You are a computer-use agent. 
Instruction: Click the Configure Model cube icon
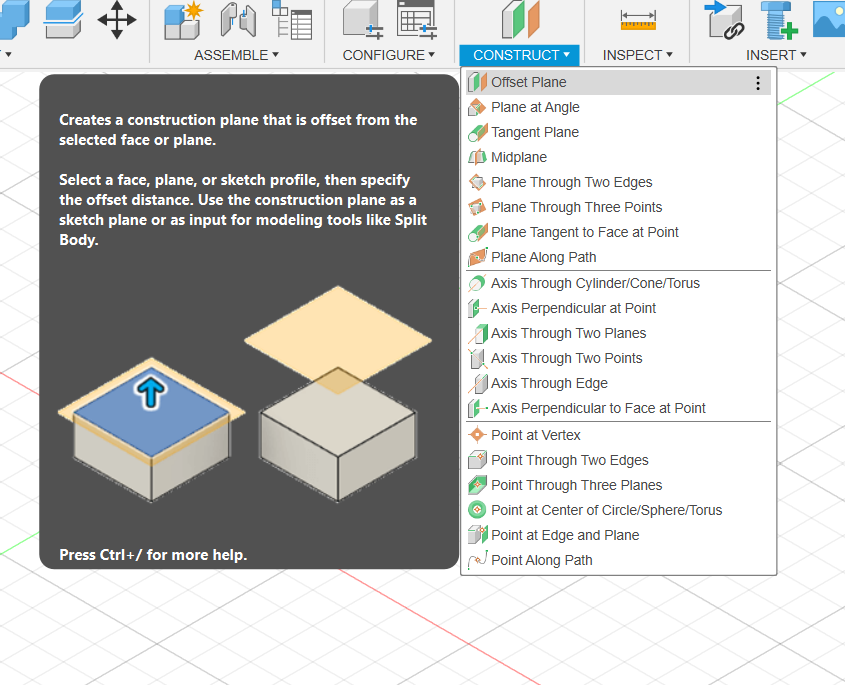(363, 20)
